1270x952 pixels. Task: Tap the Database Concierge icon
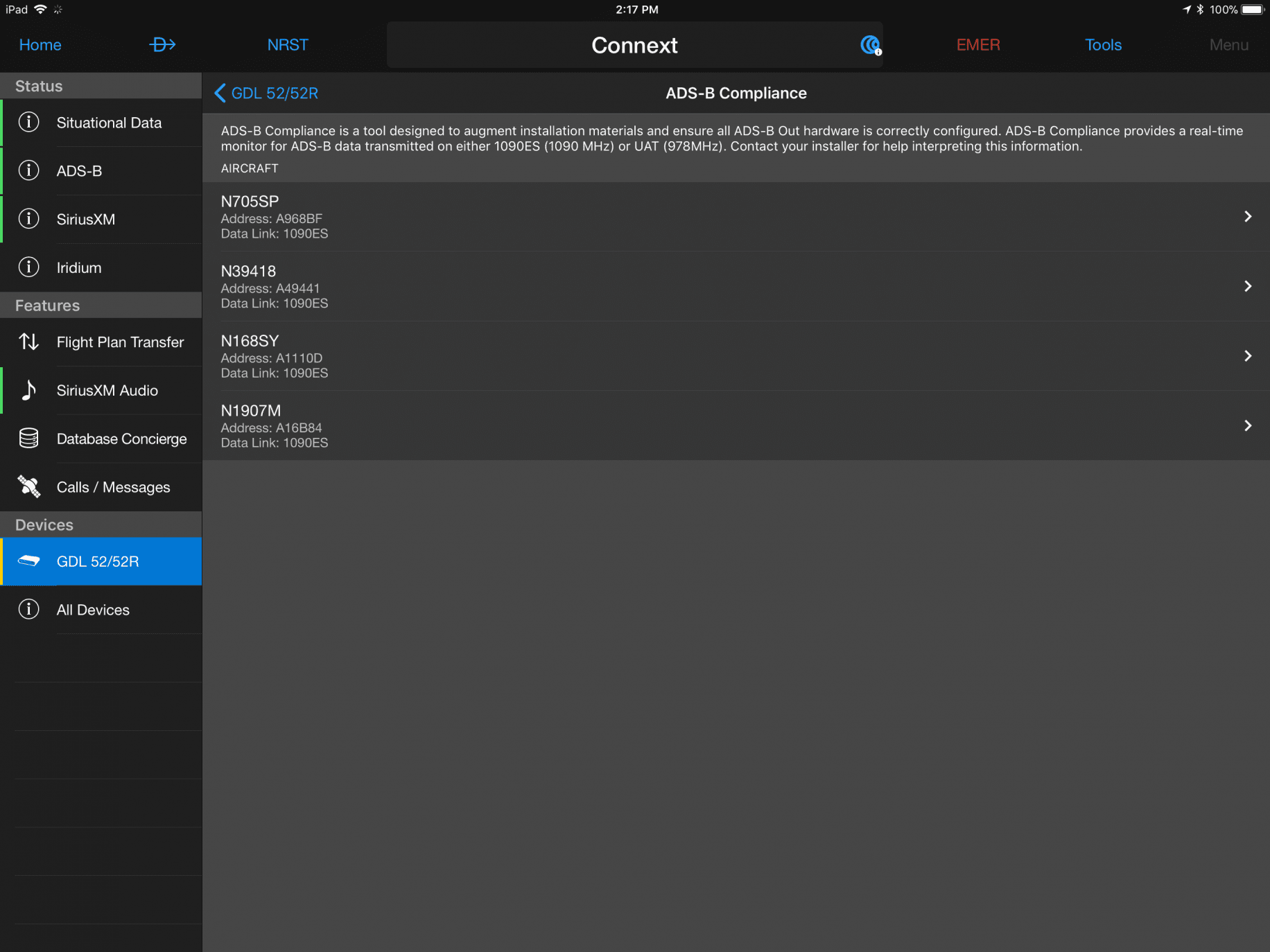click(x=28, y=439)
